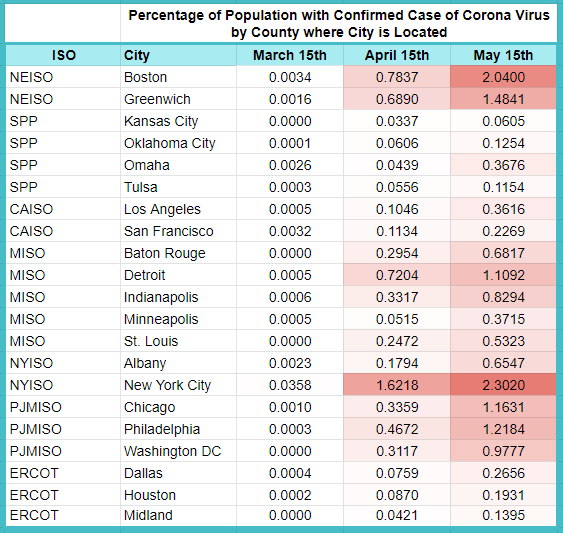The height and width of the screenshot is (533, 563).
Task: Select the Baton Rouge city cell
Action: 178,253
